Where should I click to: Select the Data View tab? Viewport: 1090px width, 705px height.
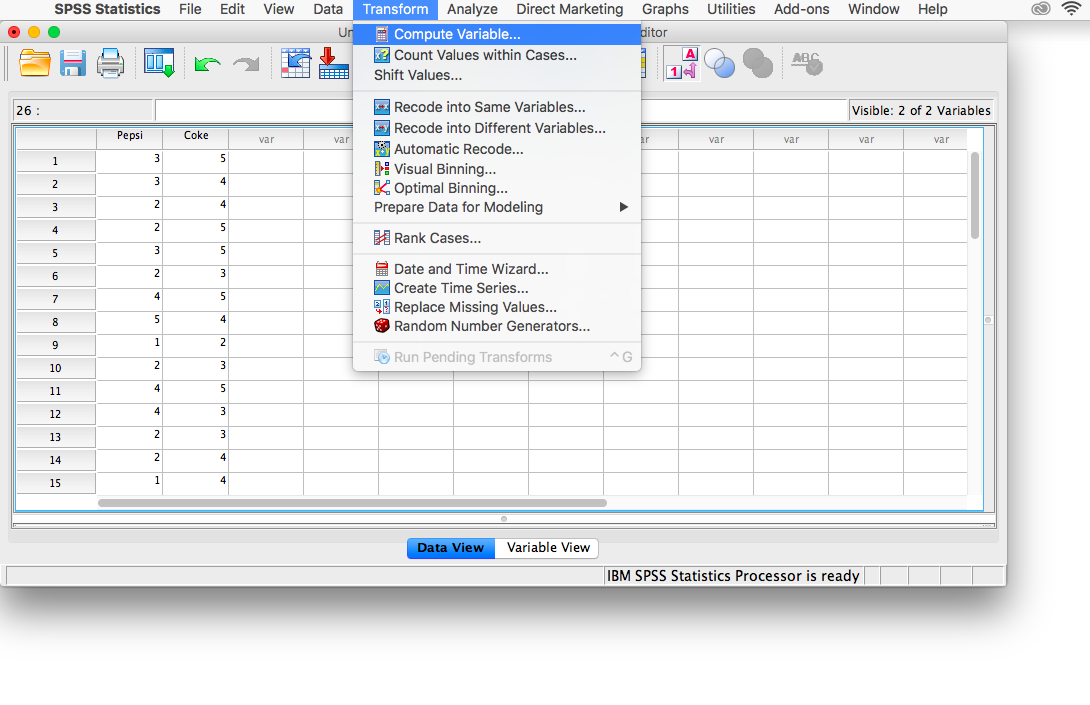point(450,548)
